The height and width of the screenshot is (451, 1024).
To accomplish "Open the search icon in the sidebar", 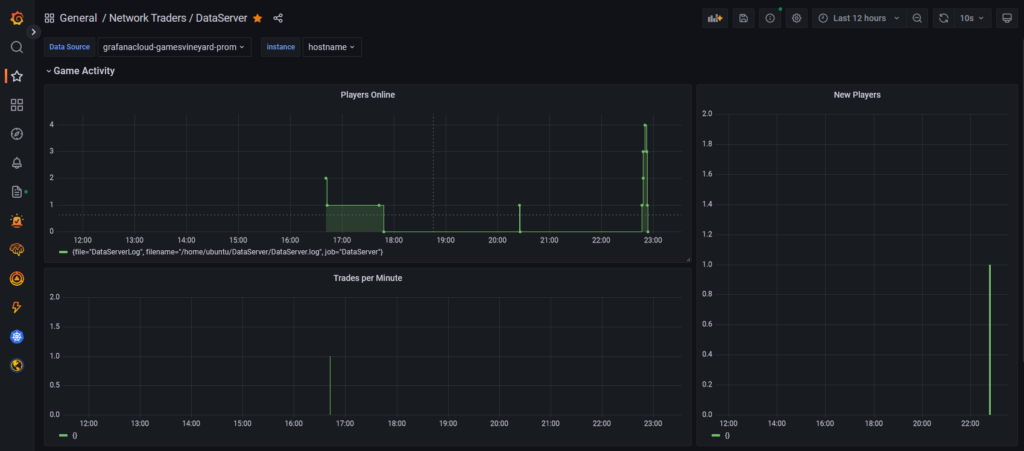I will click(x=17, y=47).
